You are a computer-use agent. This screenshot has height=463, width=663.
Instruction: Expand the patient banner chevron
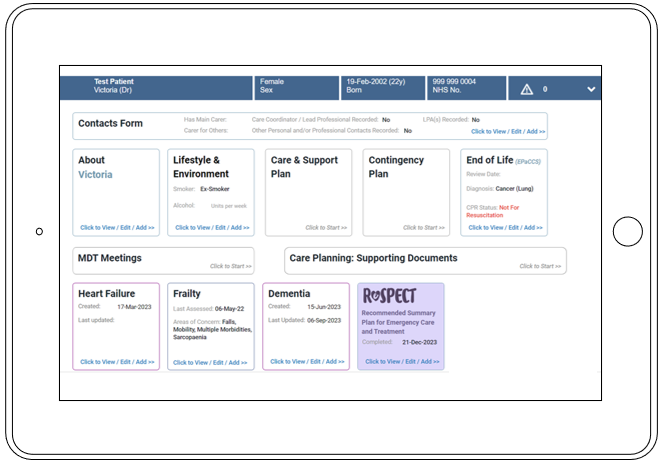coord(591,89)
